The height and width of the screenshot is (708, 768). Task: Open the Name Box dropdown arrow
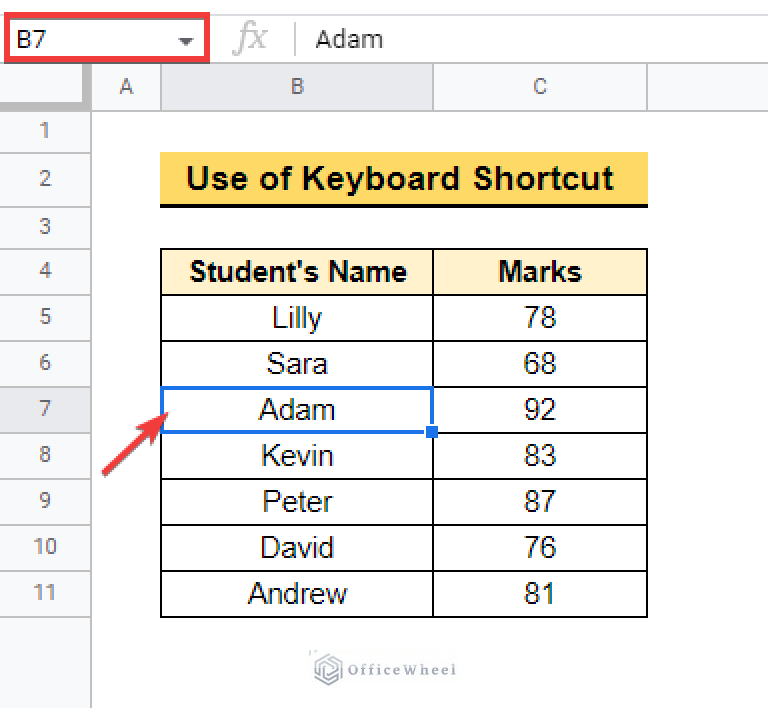tap(185, 41)
